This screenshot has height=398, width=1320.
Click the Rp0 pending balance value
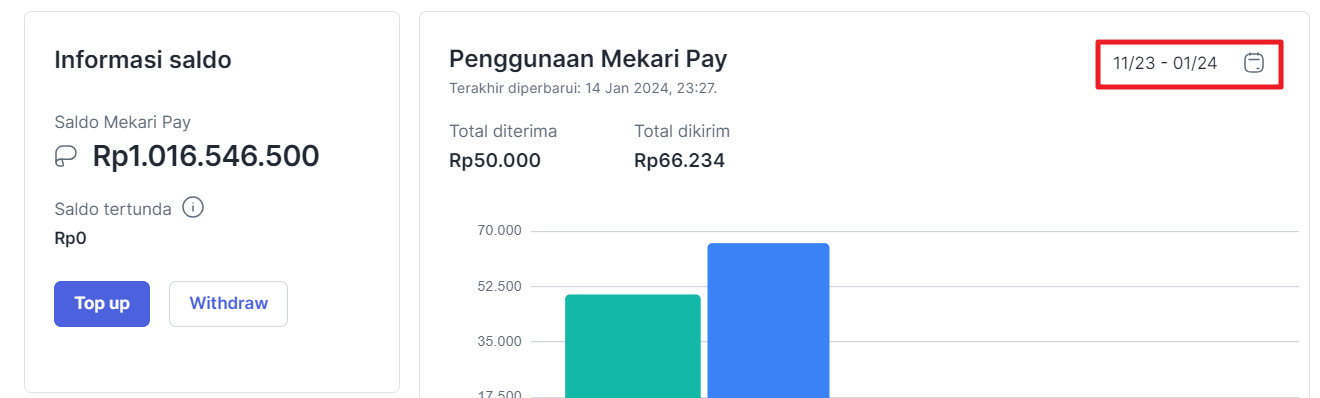[69, 238]
